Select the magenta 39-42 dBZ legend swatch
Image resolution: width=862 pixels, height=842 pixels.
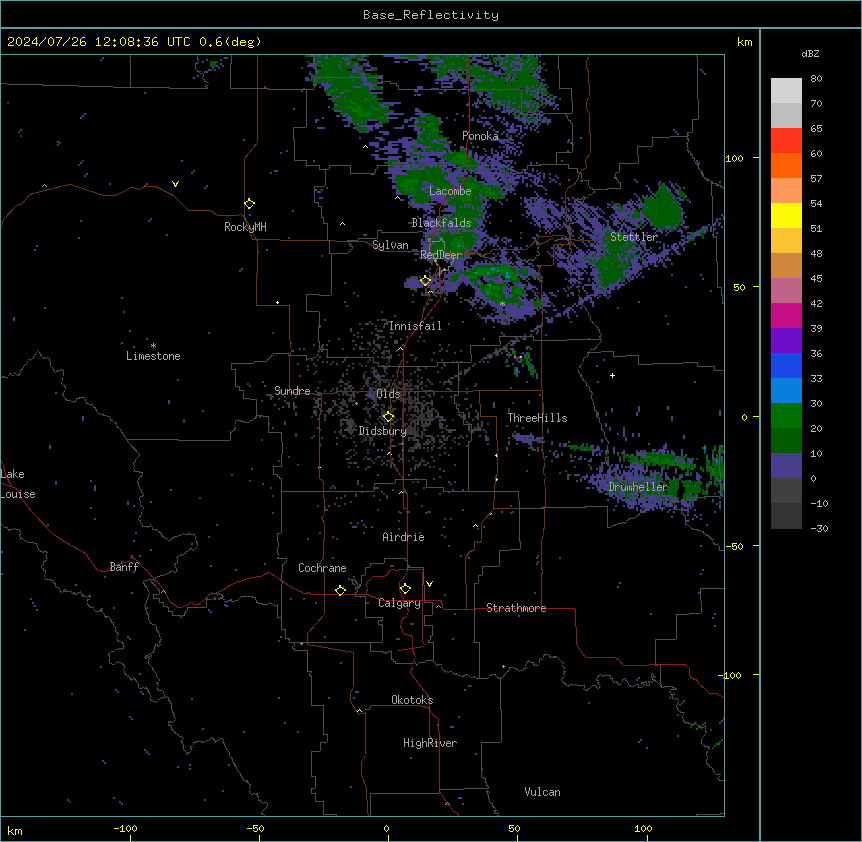pyautogui.click(x=786, y=316)
